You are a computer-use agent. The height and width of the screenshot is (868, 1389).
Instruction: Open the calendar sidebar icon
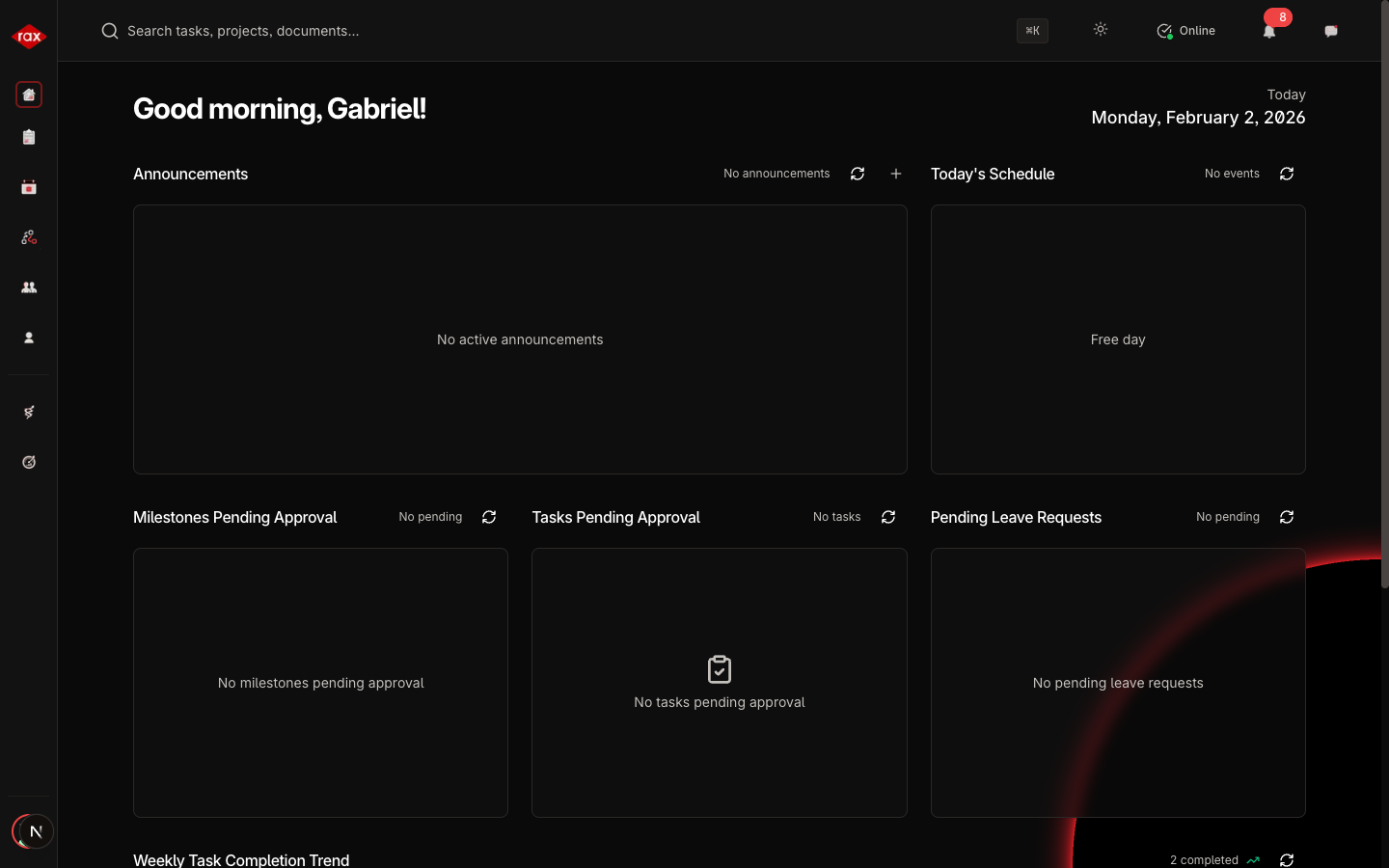pos(29,187)
